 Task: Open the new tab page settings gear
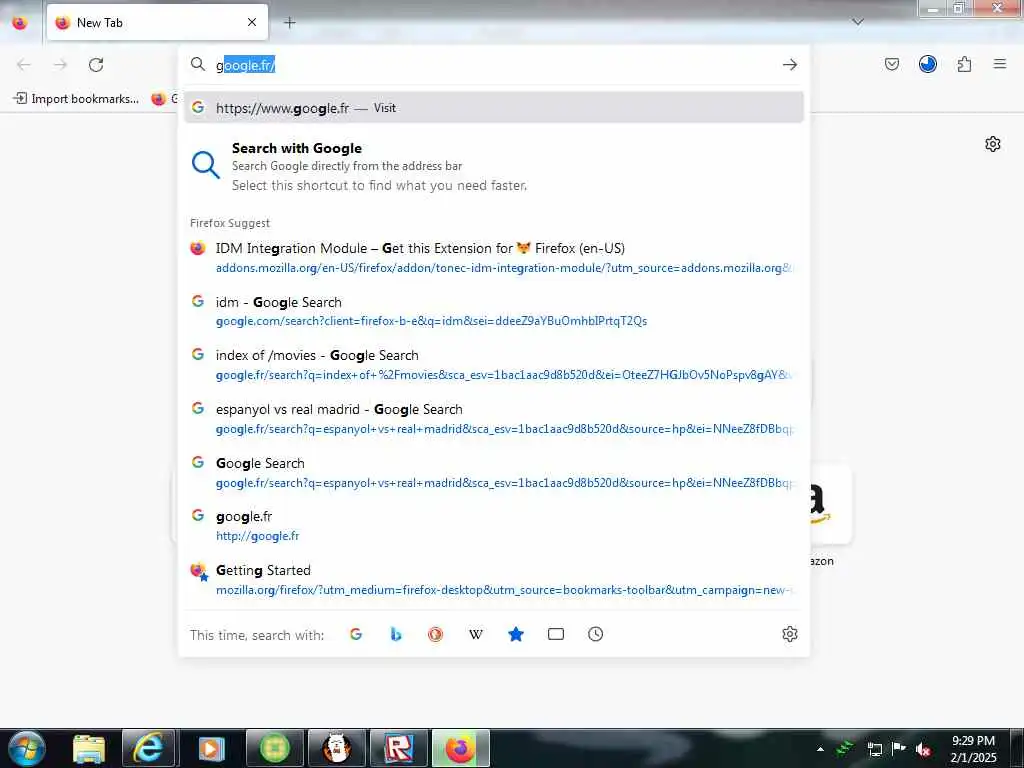click(993, 144)
